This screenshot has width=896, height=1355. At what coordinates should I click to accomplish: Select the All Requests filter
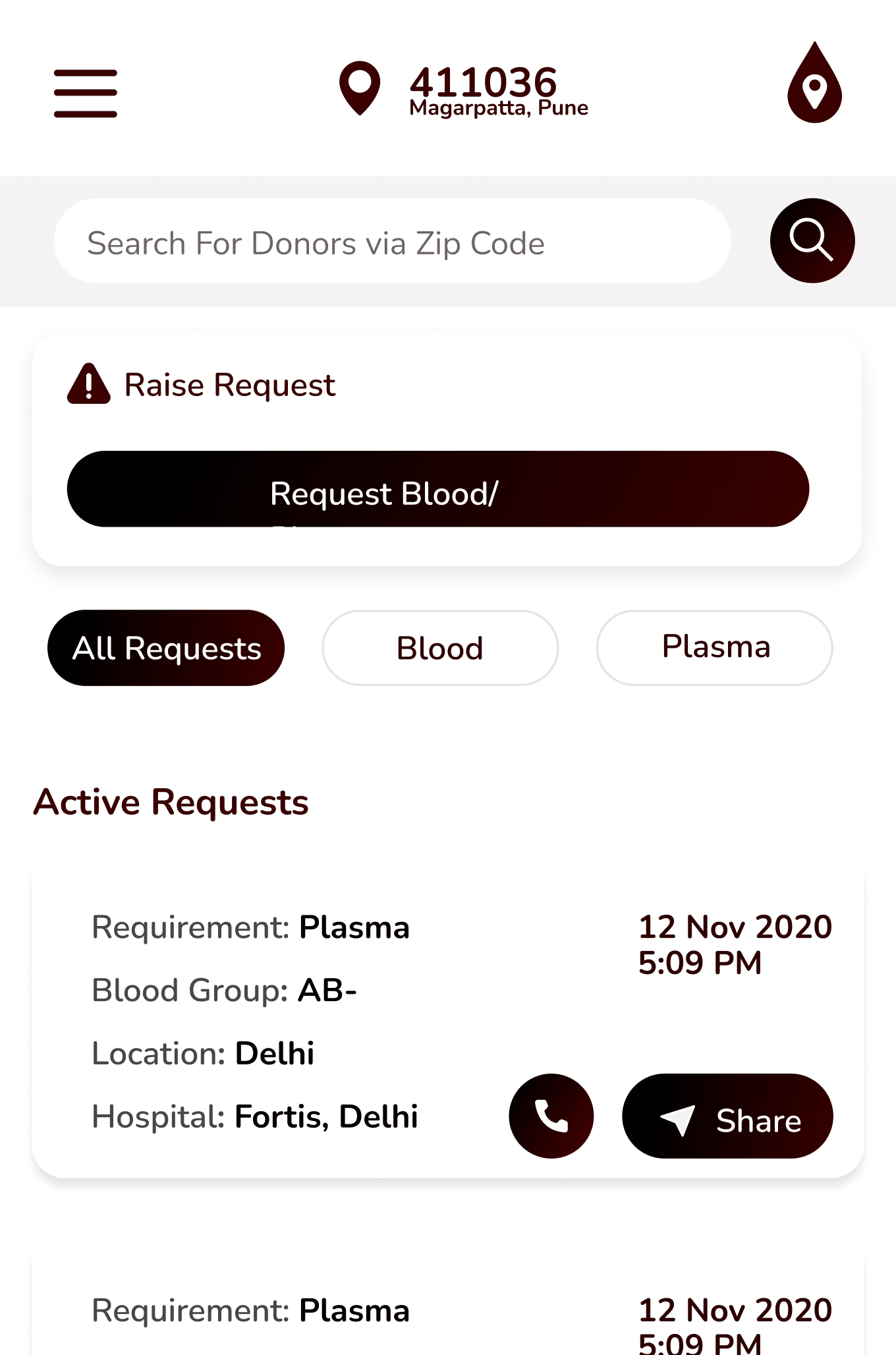pyautogui.click(x=166, y=648)
